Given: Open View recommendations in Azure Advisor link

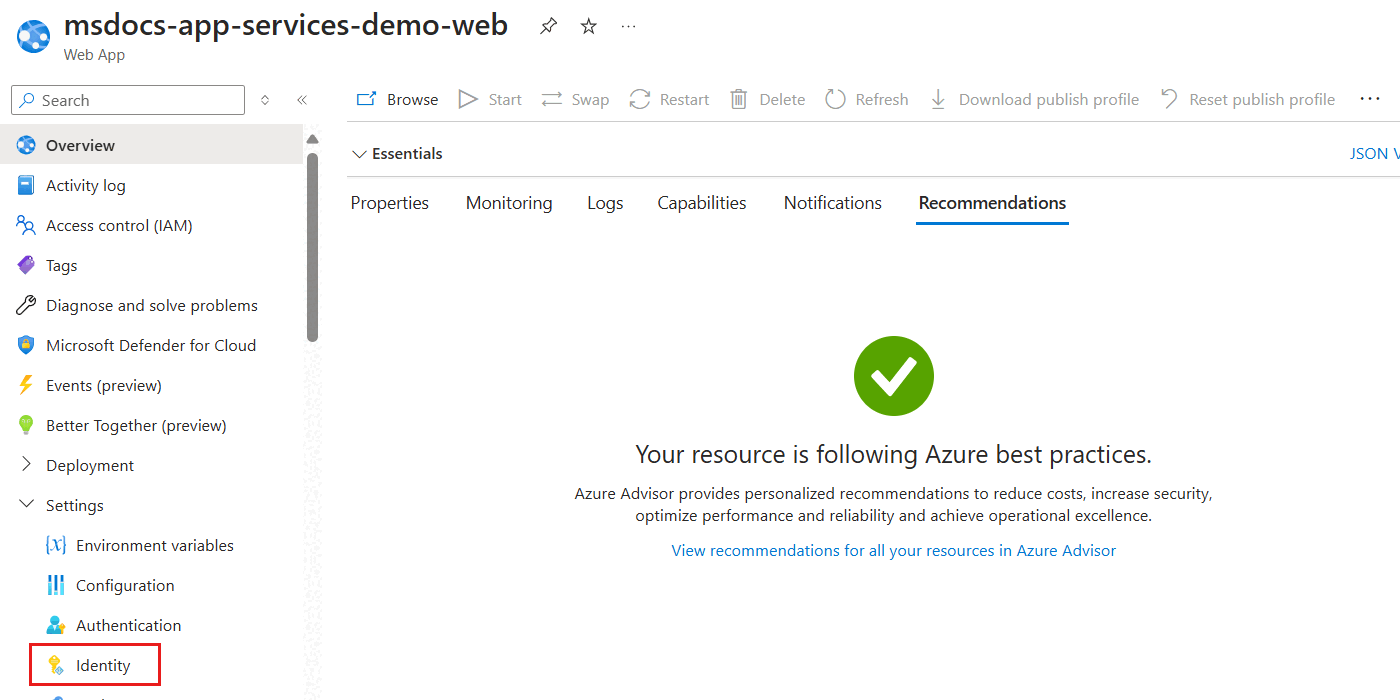Looking at the screenshot, I should 894,550.
